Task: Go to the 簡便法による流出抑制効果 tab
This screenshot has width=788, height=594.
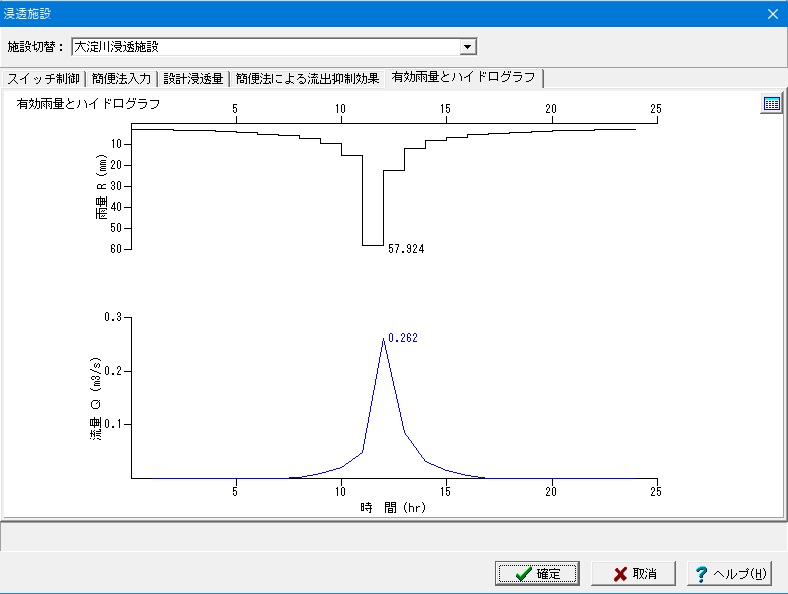Action: [307, 79]
